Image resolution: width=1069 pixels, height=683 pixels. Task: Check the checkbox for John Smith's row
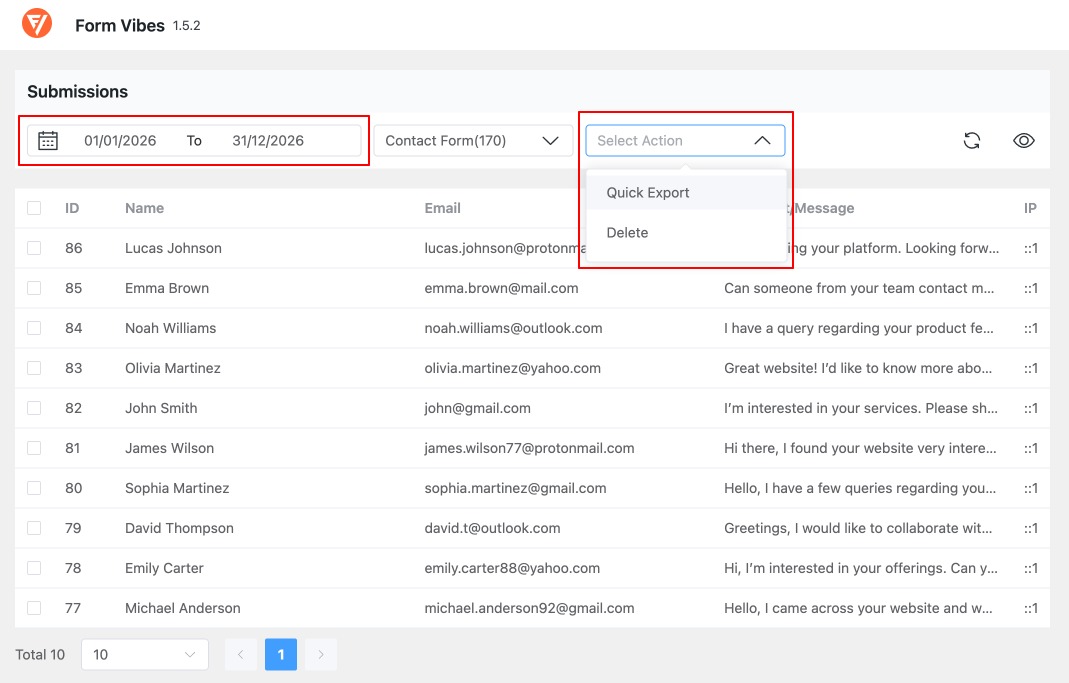coord(32,408)
